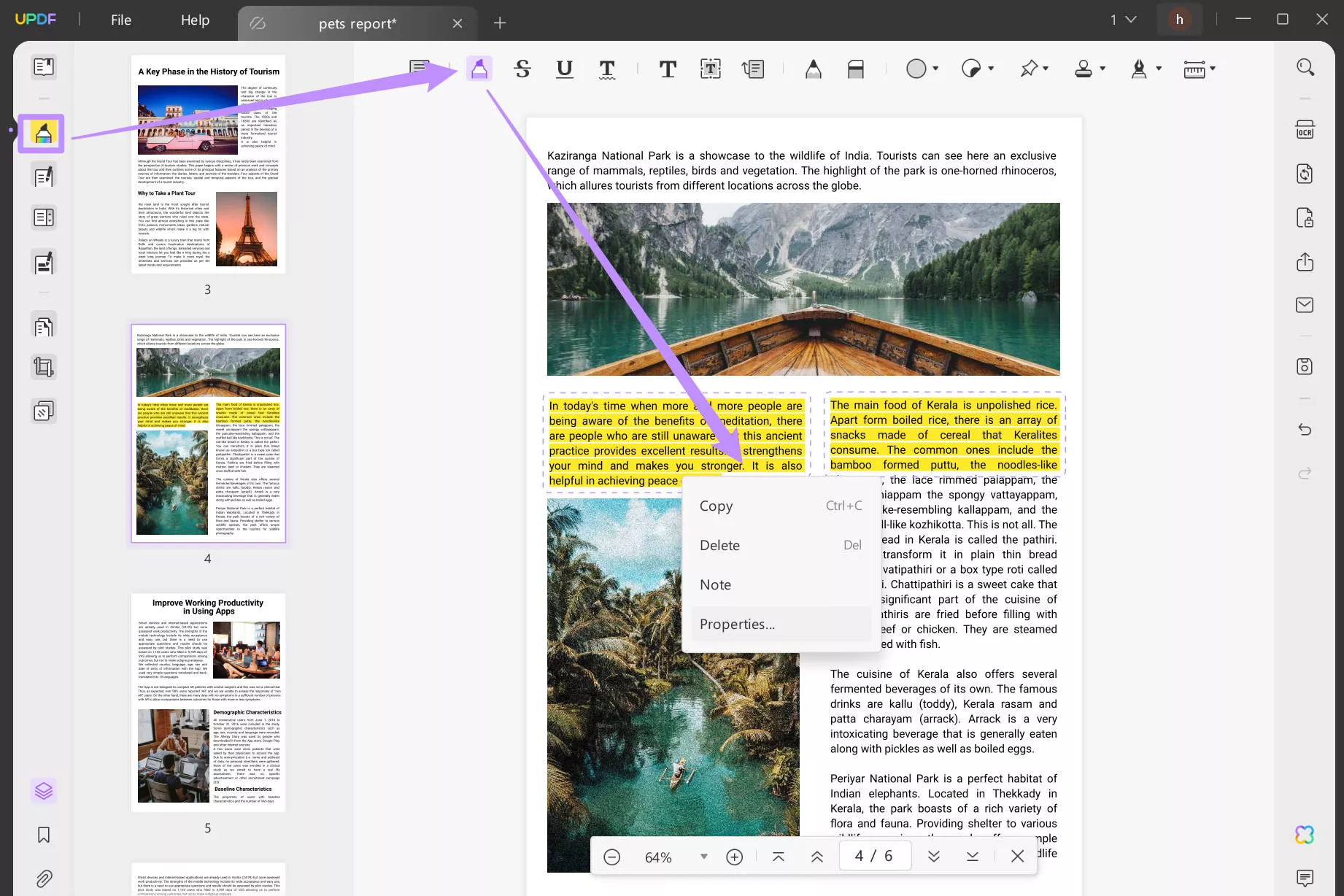1344x896 pixels.
Task: Select page 5 thumbnail
Action: [208, 703]
